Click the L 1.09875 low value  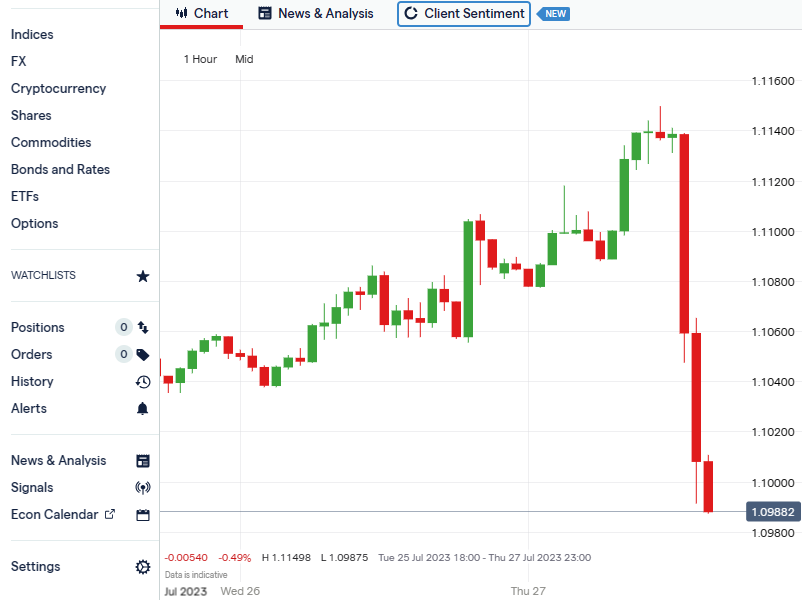tap(344, 558)
